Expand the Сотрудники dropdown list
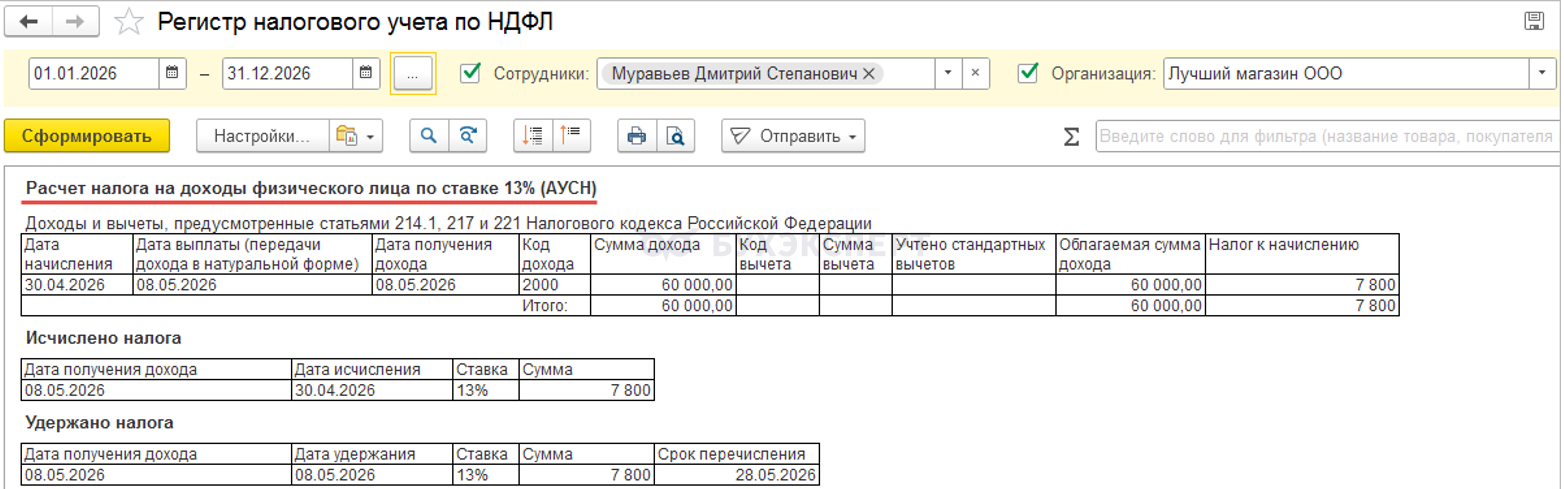This screenshot has width=1564, height=489. pyautogui.click(x=948, y=73)
